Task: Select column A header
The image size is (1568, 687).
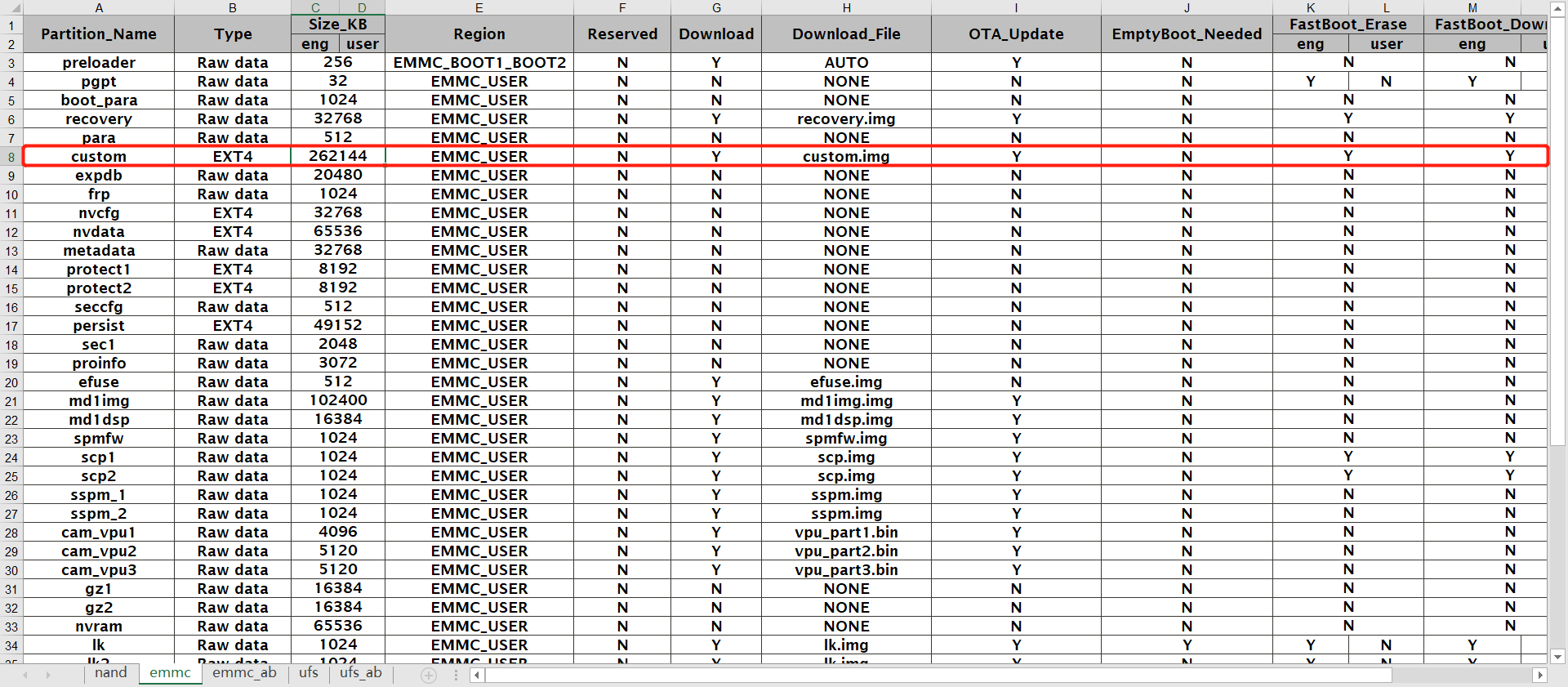Action: point(99,7)
